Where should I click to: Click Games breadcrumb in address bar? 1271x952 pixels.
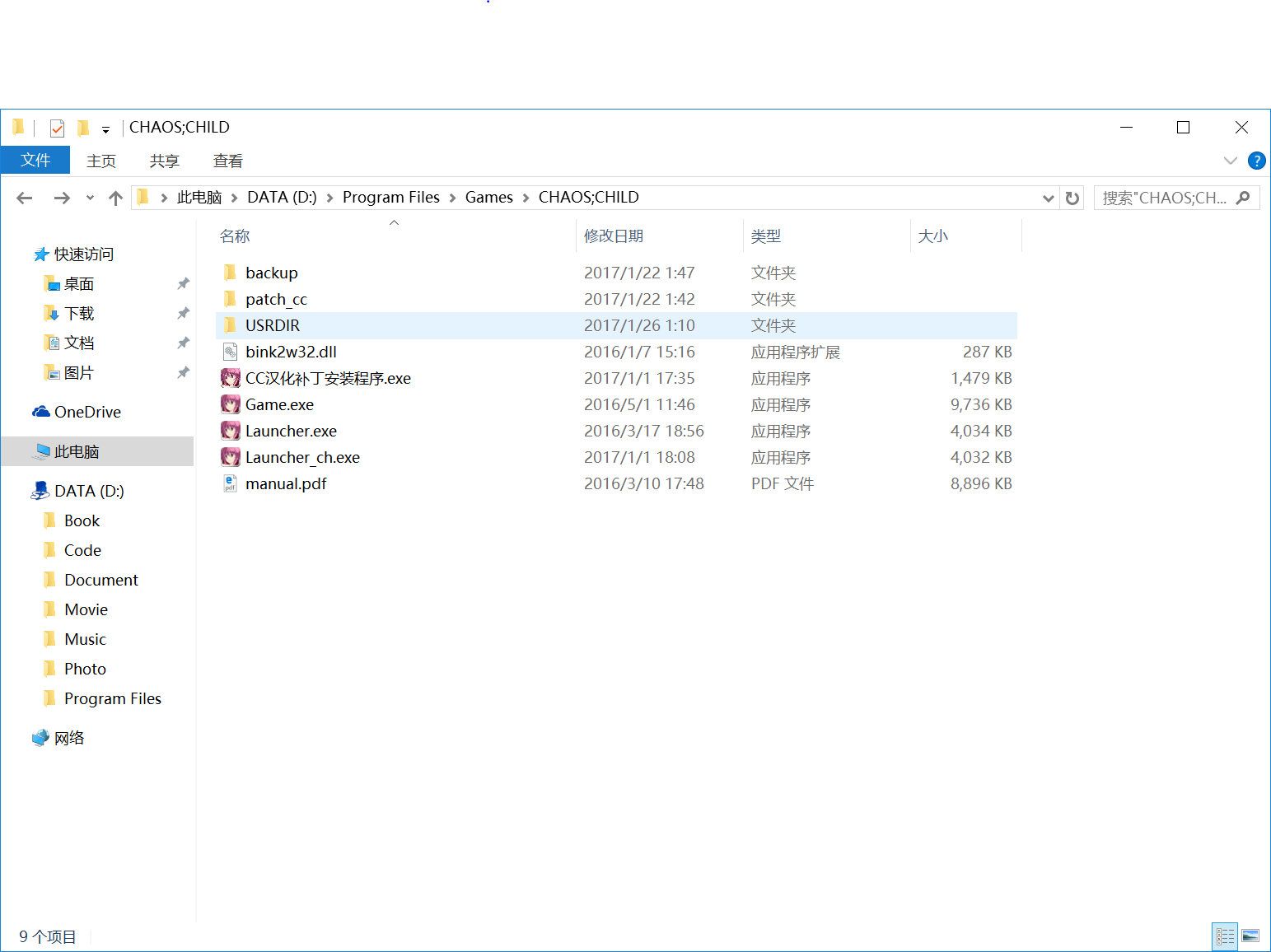[x=489, y=198]
